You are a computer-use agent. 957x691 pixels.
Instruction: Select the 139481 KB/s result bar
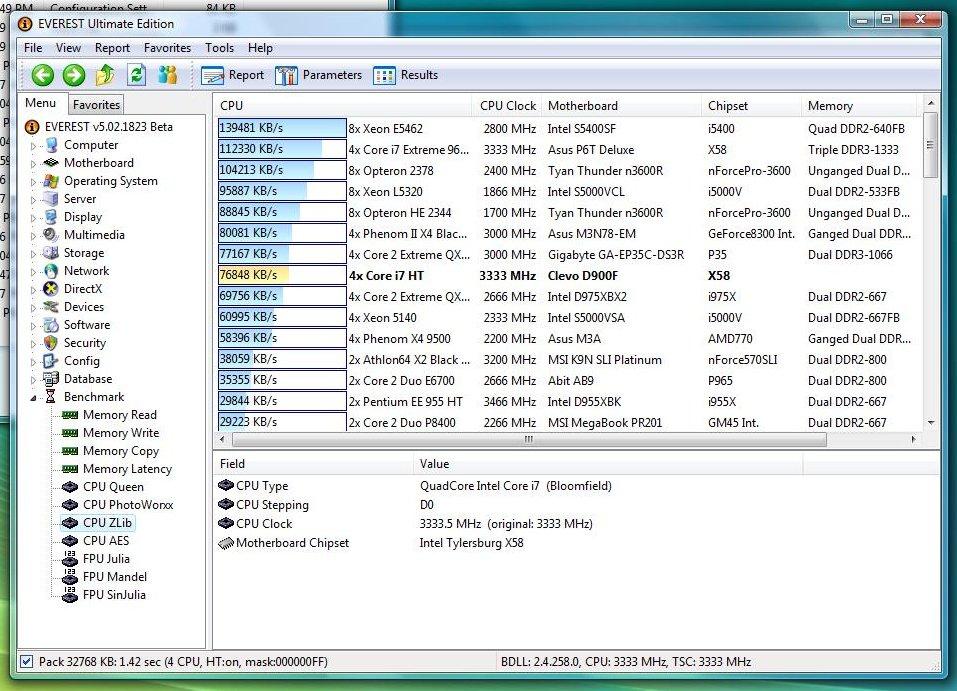point(282,128)
